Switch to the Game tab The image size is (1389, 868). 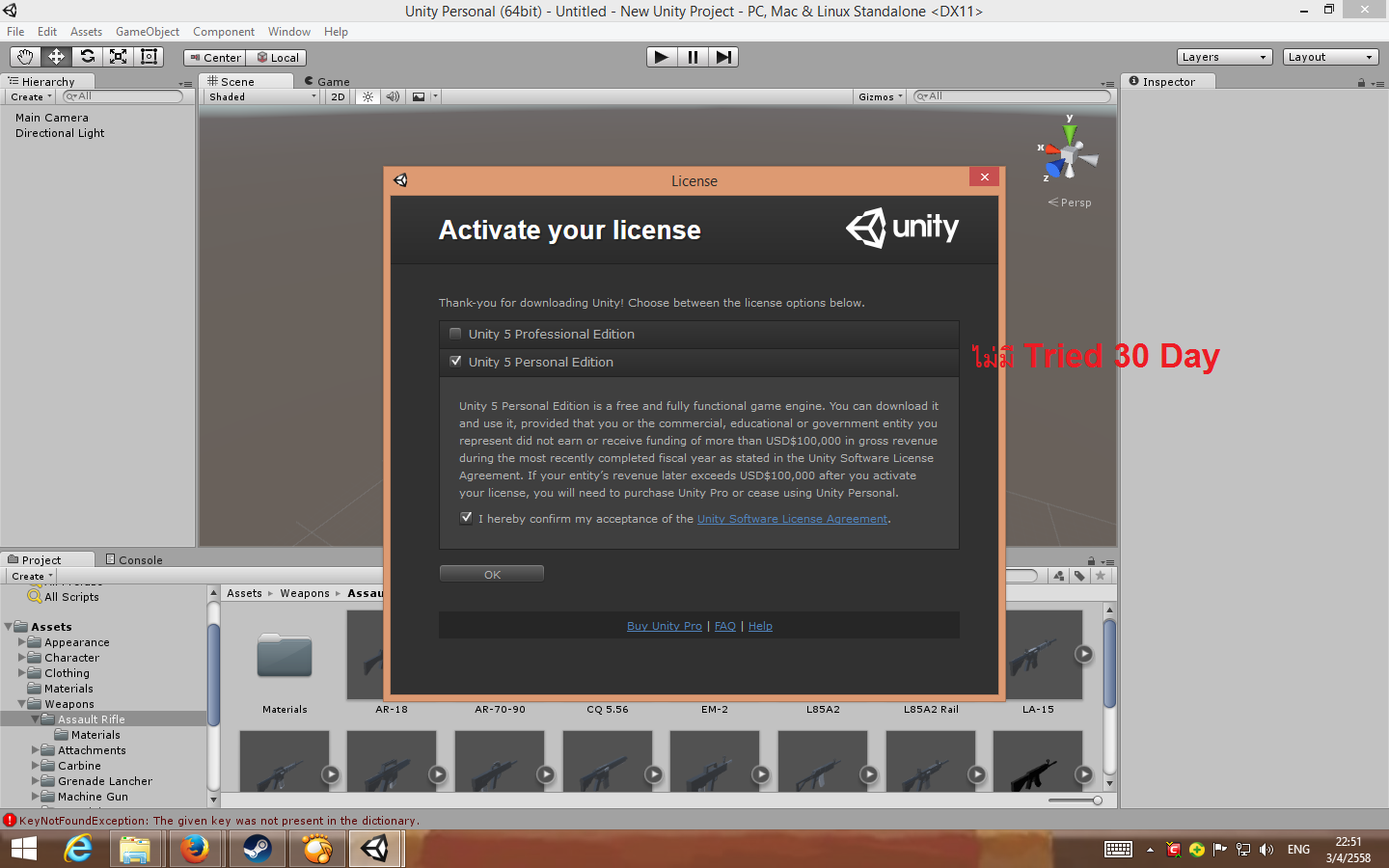[x=328, y=81]
